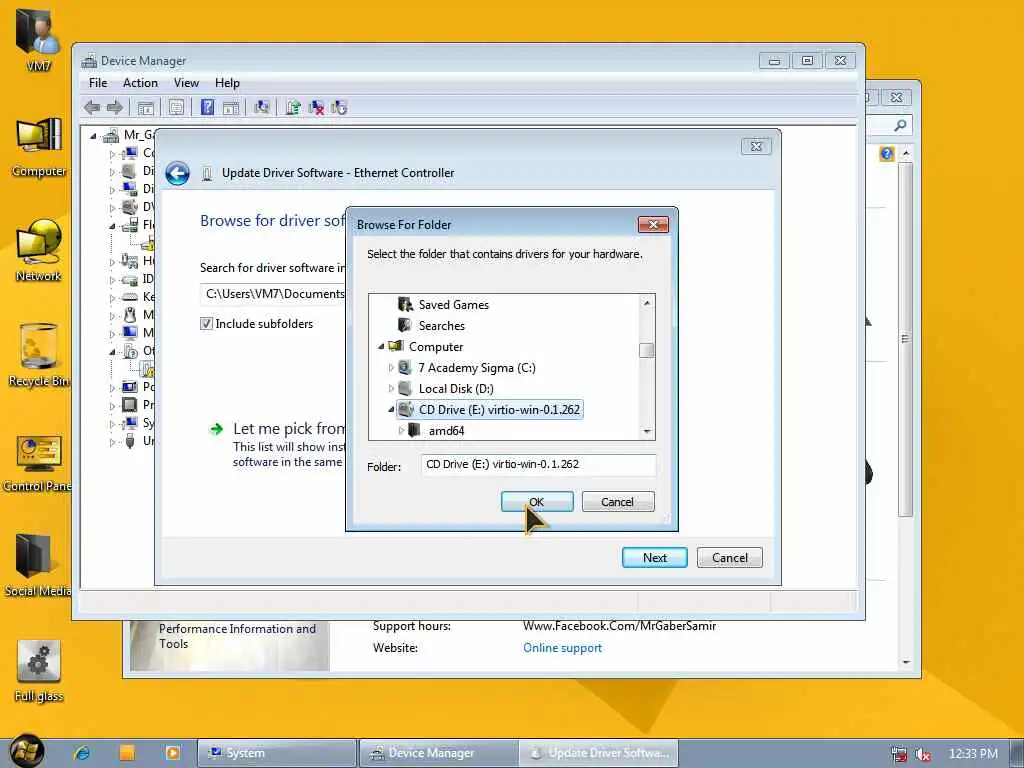
Task: Expand the amd64 folder node
Action: [x=401, y=431]
